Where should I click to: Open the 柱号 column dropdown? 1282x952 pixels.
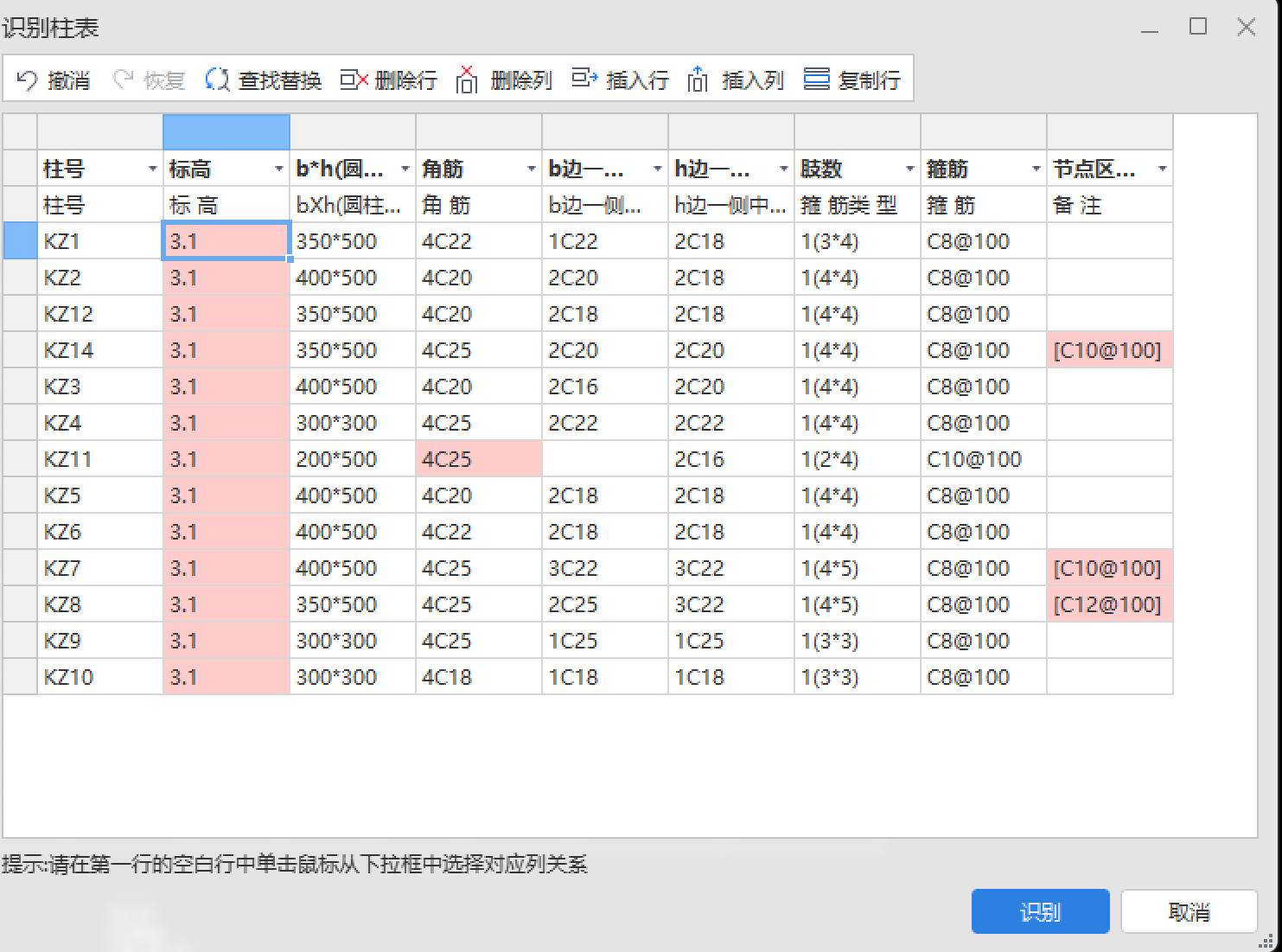click(152, 169)
